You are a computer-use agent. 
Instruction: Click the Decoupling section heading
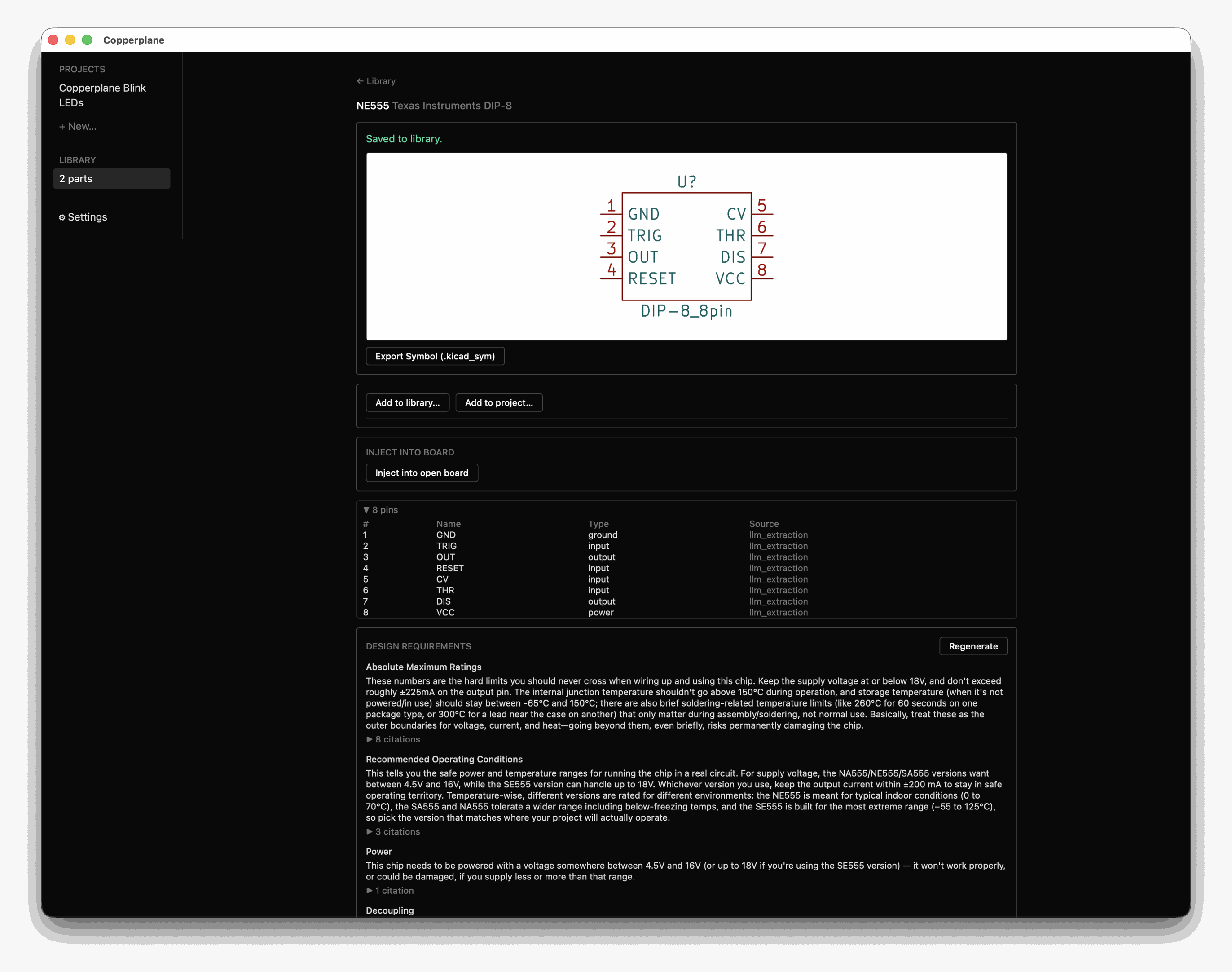[390, 910]
